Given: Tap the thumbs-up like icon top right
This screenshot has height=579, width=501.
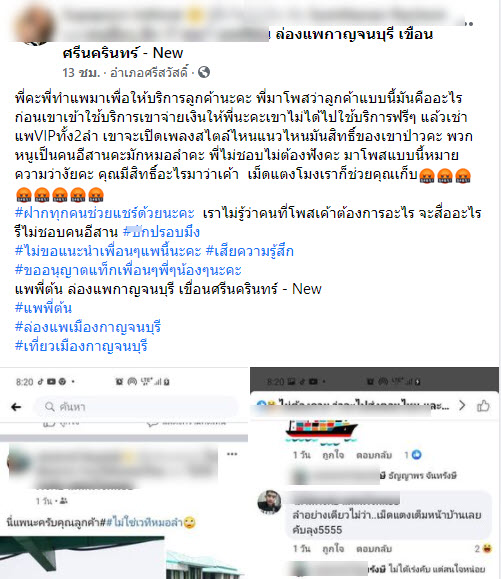Looking at the screenshot, I should point(483,406).
